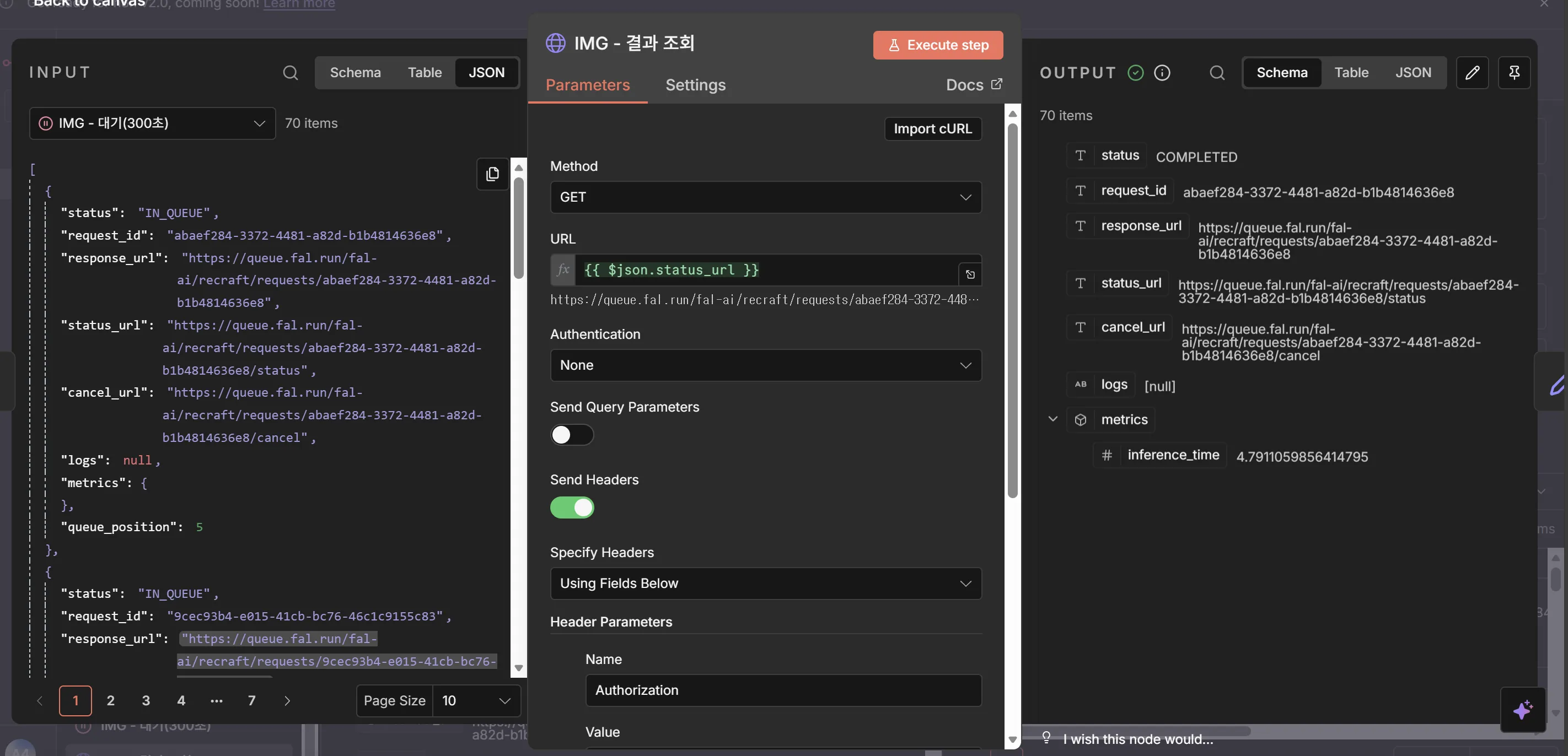This screenshot has width=1568, height=756.
Task: Switch to the Settings tab
Action: tap(695, 84)
